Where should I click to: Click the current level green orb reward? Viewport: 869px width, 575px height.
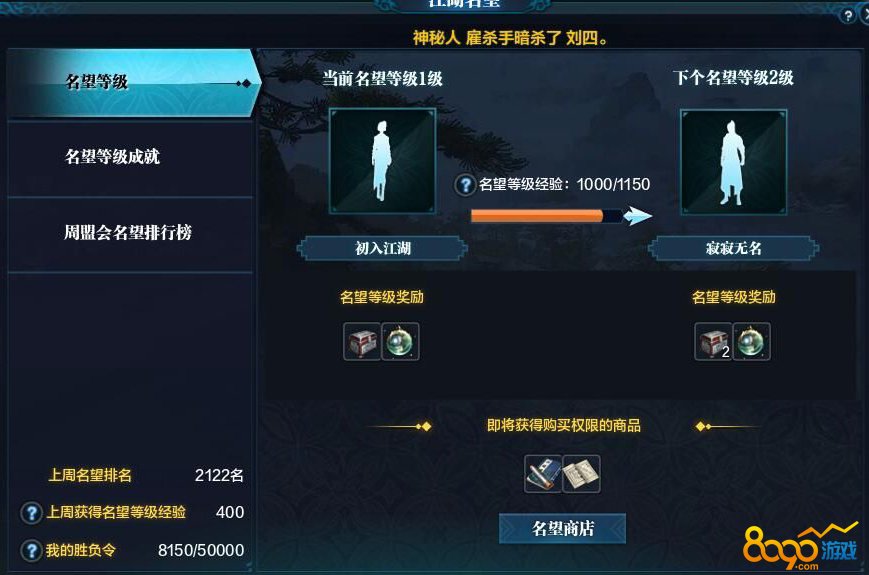[401, 342]
